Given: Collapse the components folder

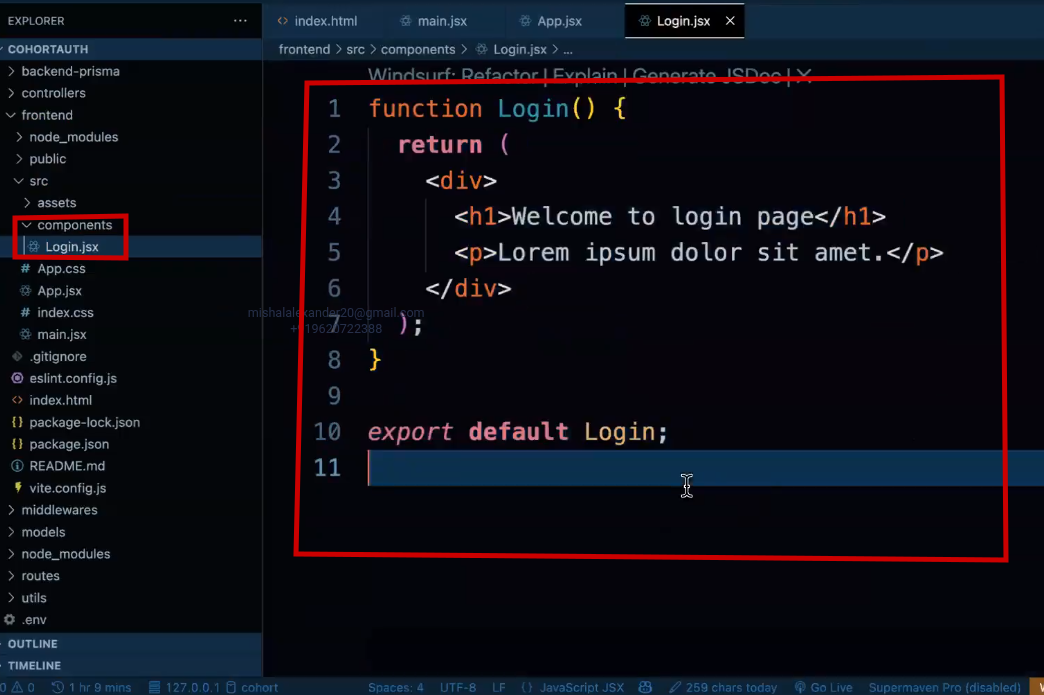Looking at the screenshot, I should pyautogui.click(x=75, y=225).
